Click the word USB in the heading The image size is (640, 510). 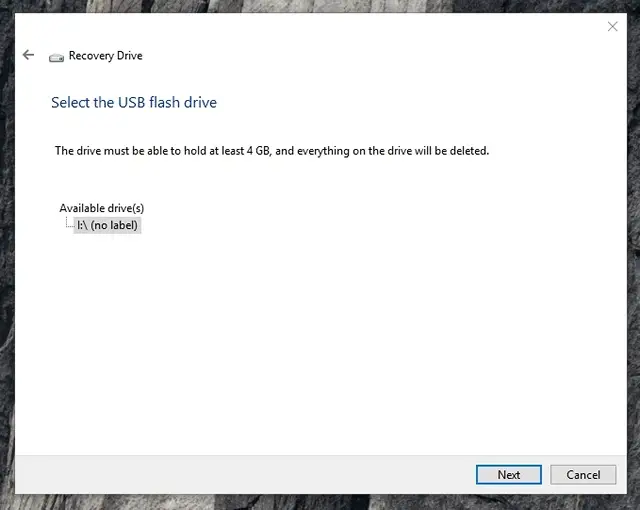[x=131, y=102]
